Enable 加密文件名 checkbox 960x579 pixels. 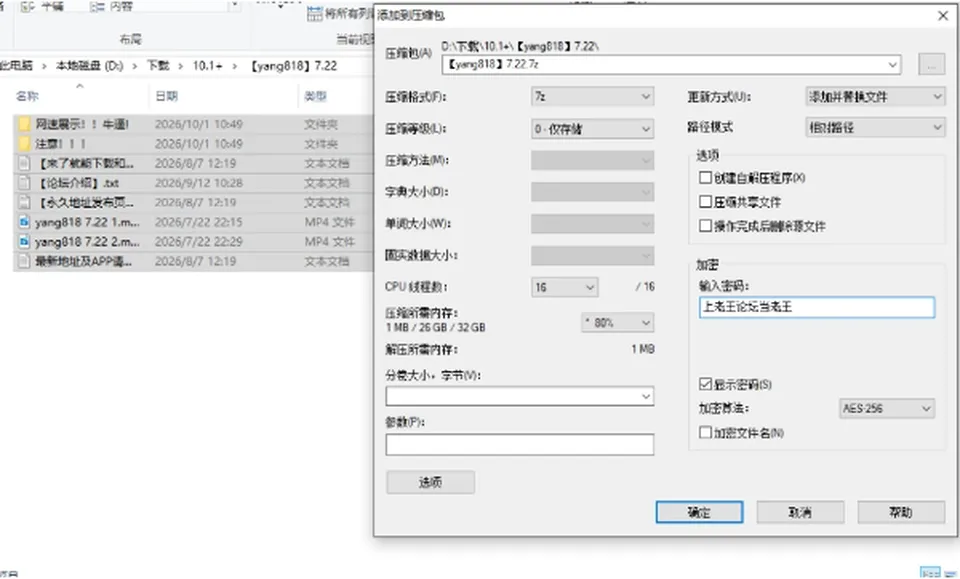point(705,433)
